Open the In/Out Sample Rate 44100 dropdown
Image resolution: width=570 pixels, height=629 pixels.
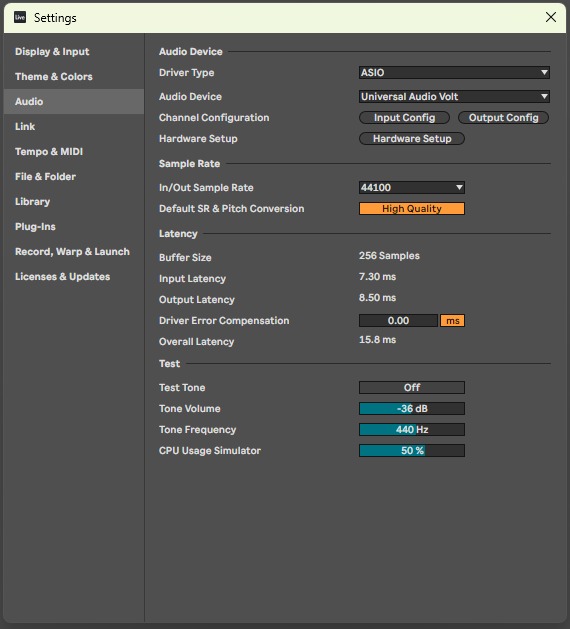[412, 187]
